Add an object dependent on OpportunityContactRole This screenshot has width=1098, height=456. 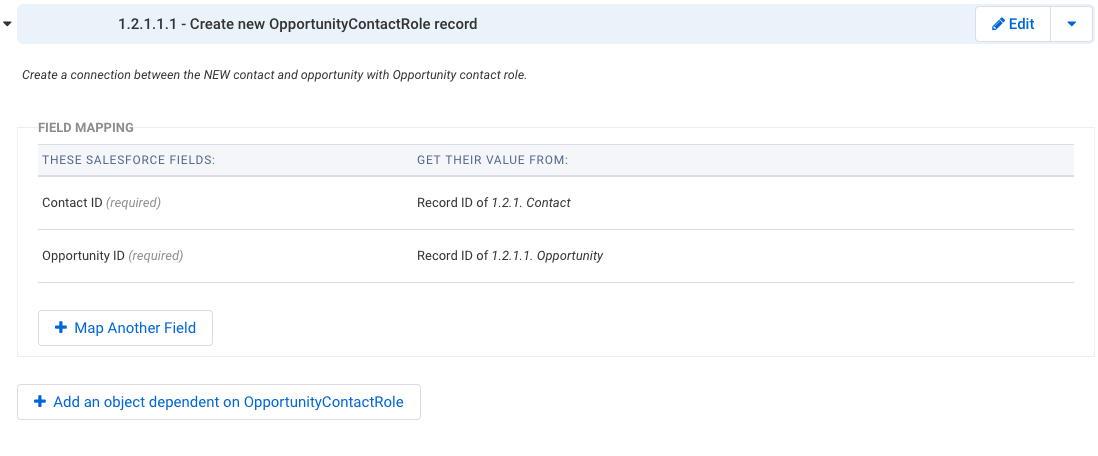tap(218, 402)
